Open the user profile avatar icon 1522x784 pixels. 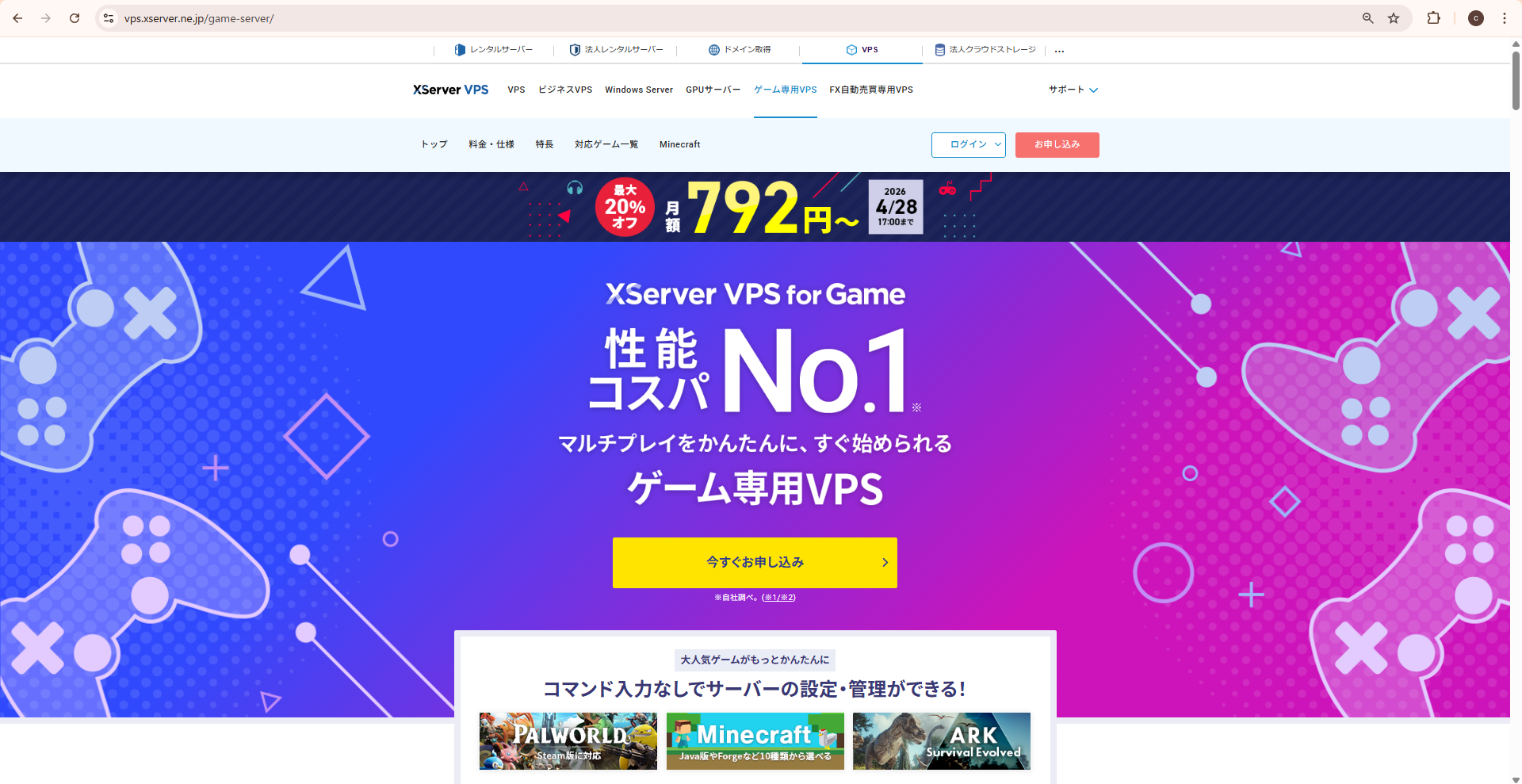pyautogui.click(x=1476, y=18)
